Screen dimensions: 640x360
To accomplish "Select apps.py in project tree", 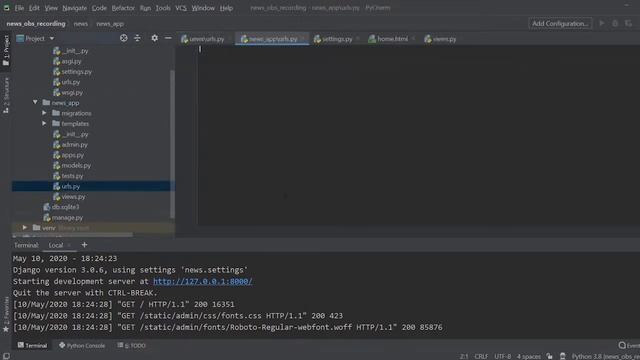I will (x=72, y=155).
